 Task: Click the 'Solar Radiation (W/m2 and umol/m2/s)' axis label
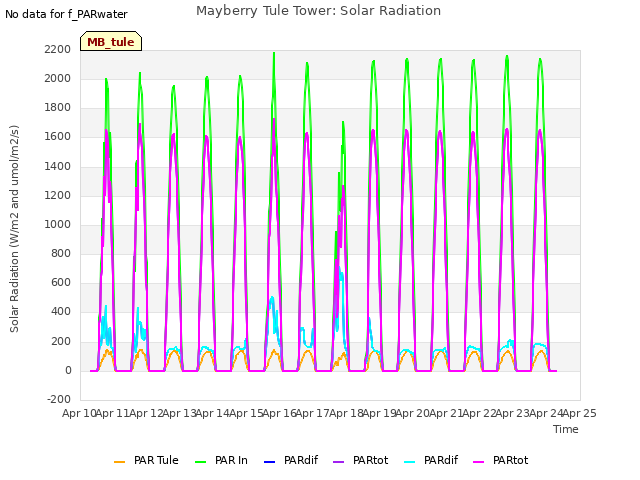coord(14,229)
